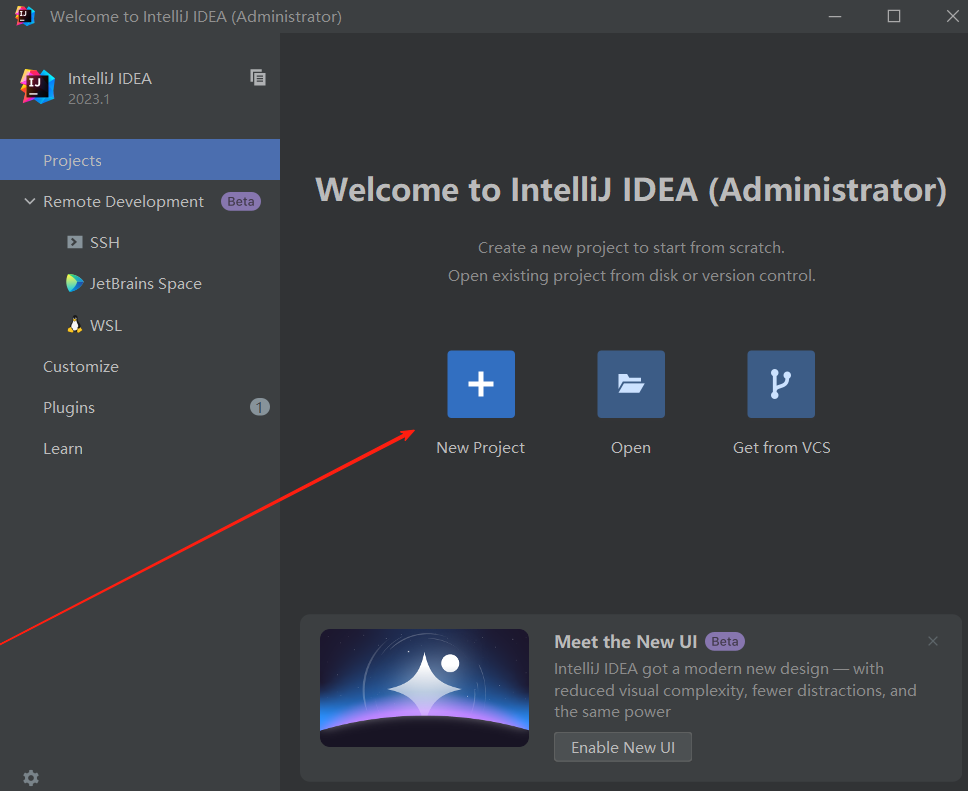Click the WSL penguin icon

[x=75, y=325]
